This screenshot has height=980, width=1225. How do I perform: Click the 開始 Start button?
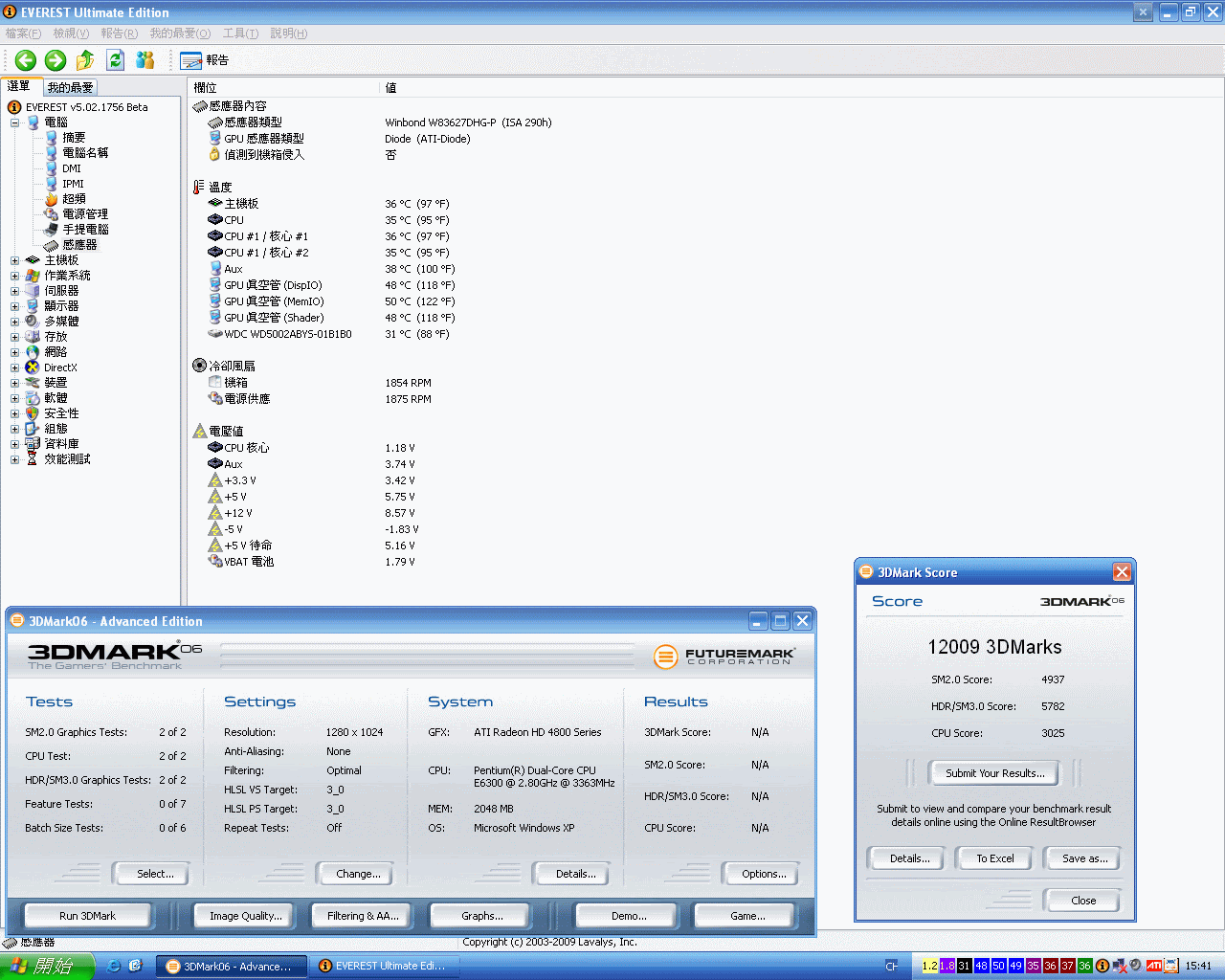pos(47,966)
